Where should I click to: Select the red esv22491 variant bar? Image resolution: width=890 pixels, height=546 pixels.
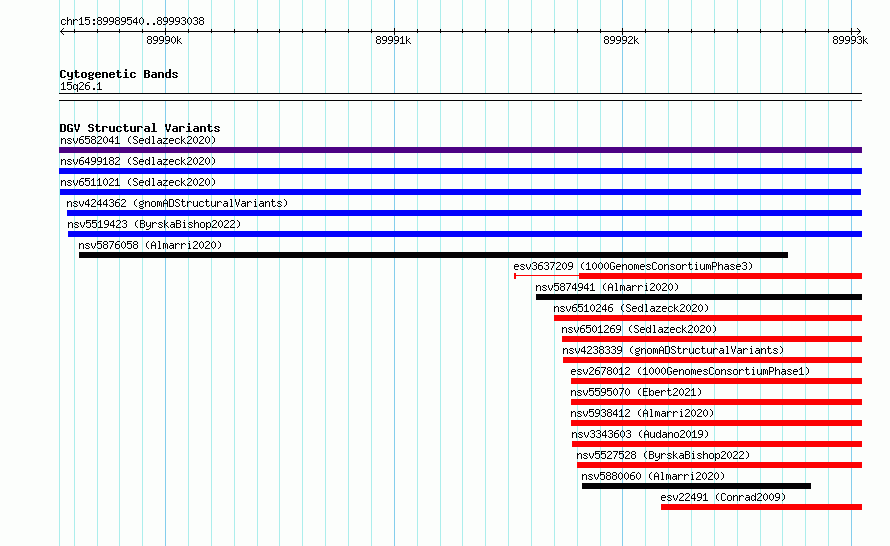(762, 507)
